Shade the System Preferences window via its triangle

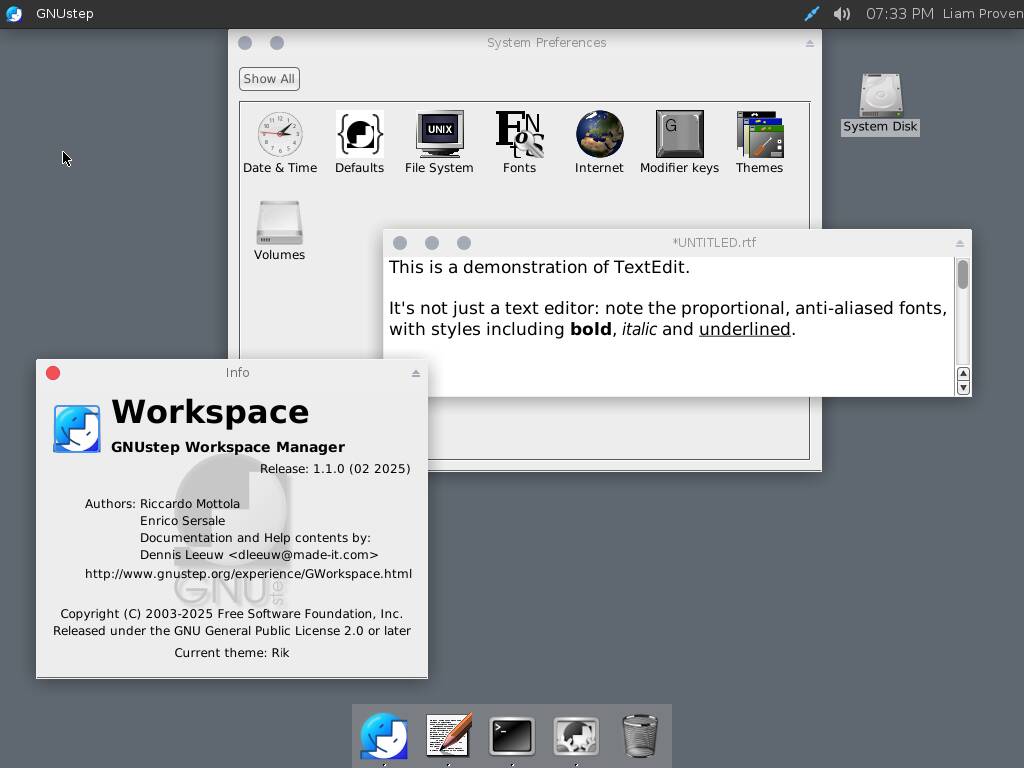click(809, 42)
